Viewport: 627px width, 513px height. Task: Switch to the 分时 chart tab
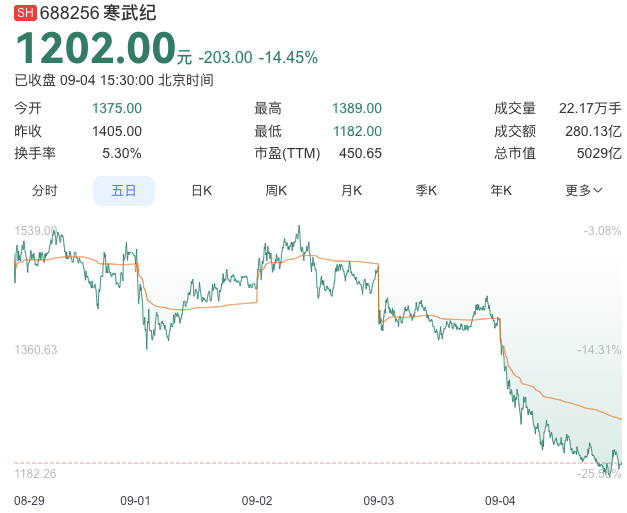pos(45,190)
